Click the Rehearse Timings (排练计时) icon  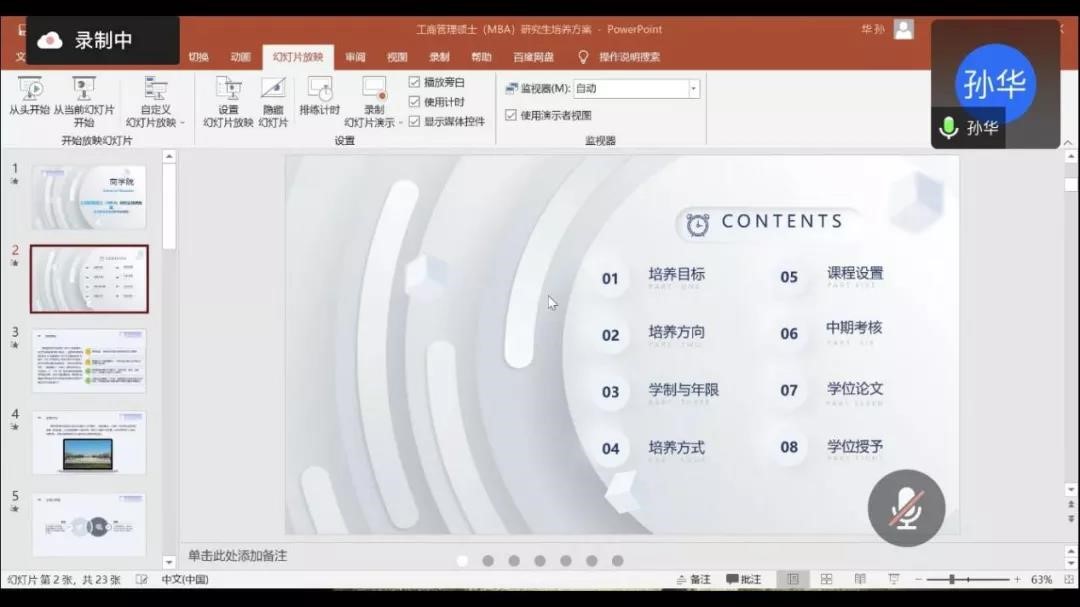(x=320, y=88)
